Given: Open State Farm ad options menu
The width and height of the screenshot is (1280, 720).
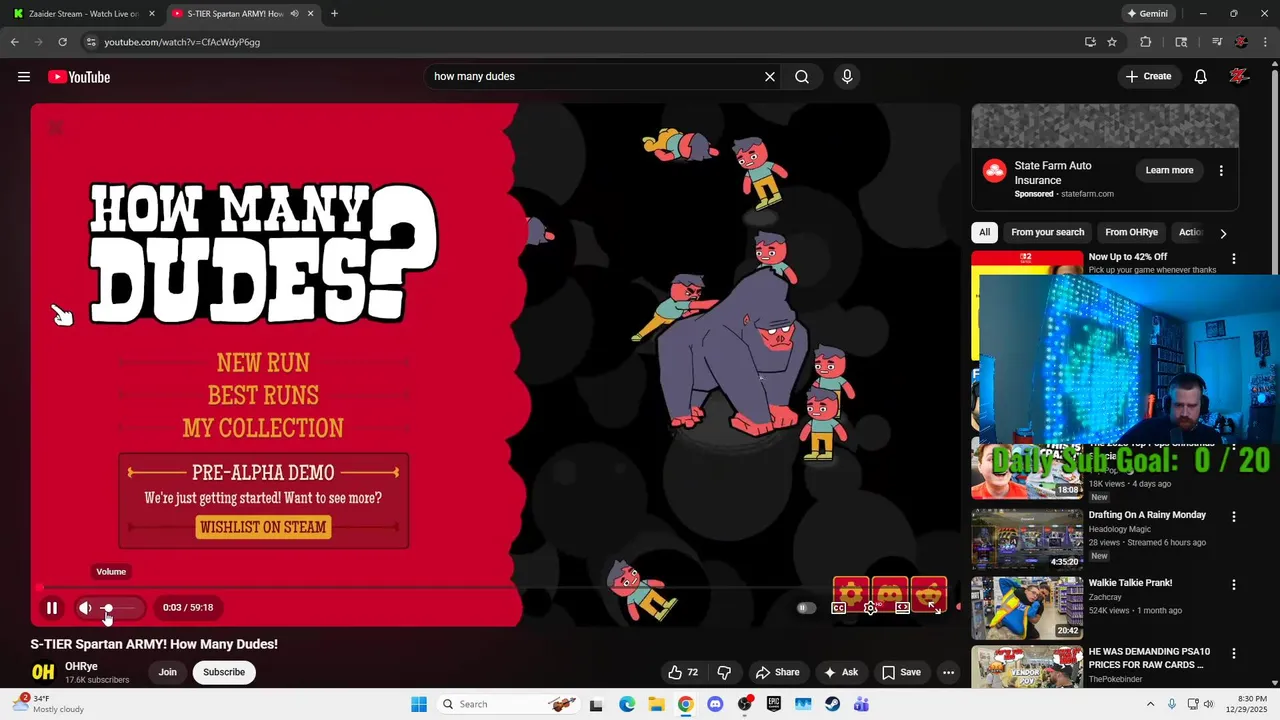Looking at the screenshot, I should pyautogui.click(x=1221, y=171).
